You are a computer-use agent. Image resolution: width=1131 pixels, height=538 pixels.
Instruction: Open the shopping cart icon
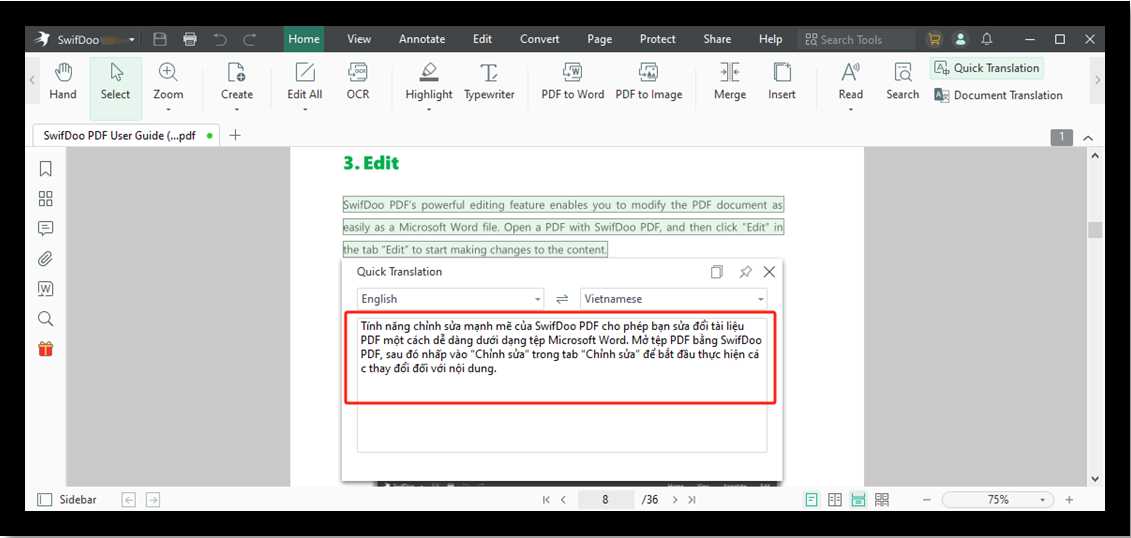click(x=934, y=39)
